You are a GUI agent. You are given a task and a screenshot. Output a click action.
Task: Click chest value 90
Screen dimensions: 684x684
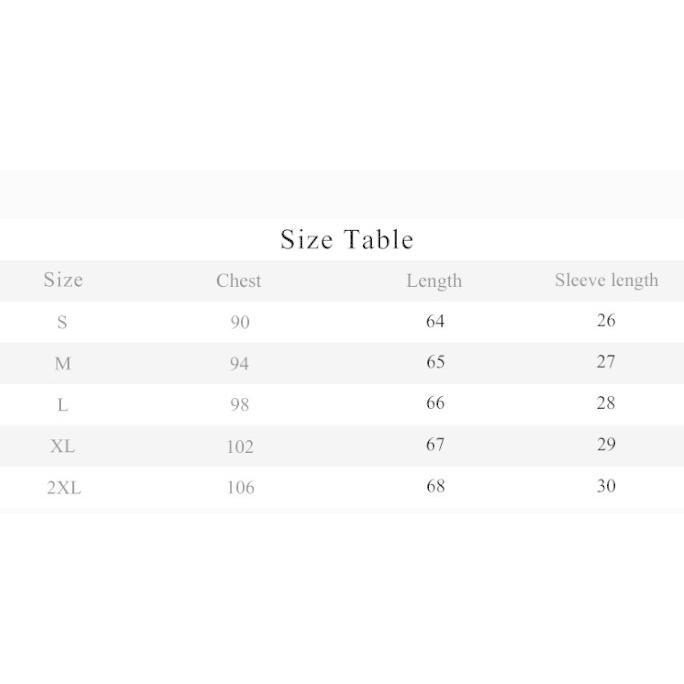pyautogui.click(x=239, y=322)
